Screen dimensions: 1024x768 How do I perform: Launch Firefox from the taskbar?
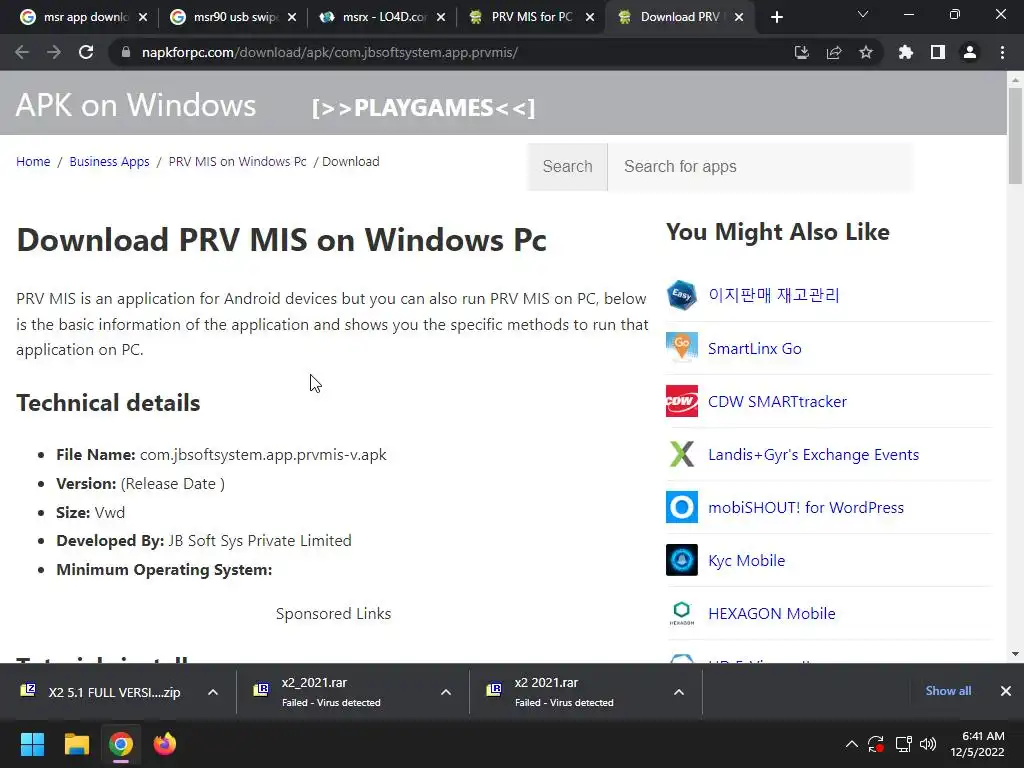click(165, 744)
